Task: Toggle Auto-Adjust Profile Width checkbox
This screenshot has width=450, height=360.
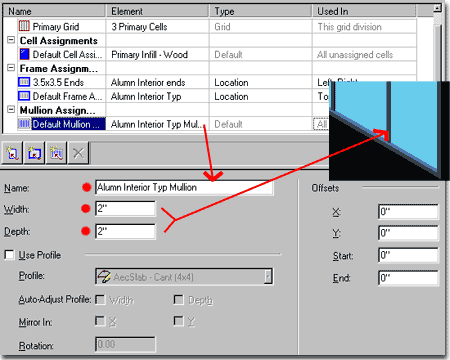Action: (x=100, y=300)
